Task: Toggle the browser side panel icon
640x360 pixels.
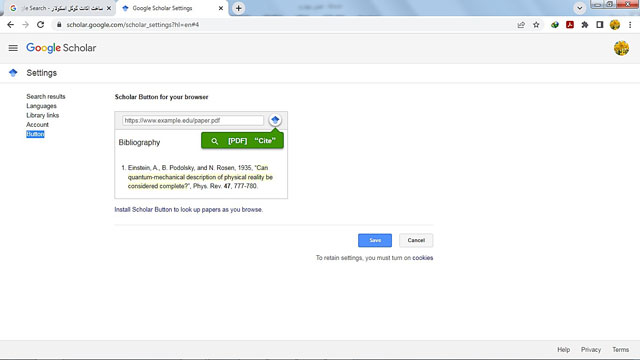Action: click(x=600, y=25)
